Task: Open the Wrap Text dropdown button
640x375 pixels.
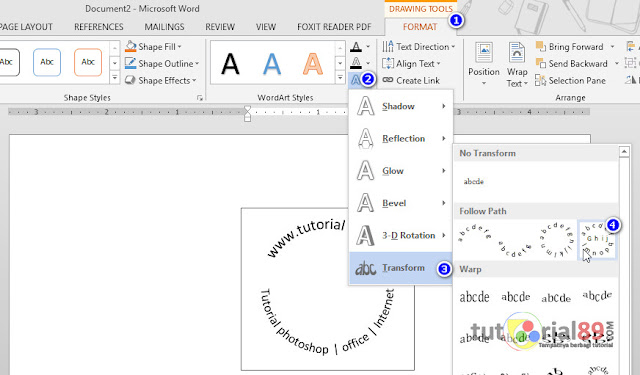Action: coord(517,64)
